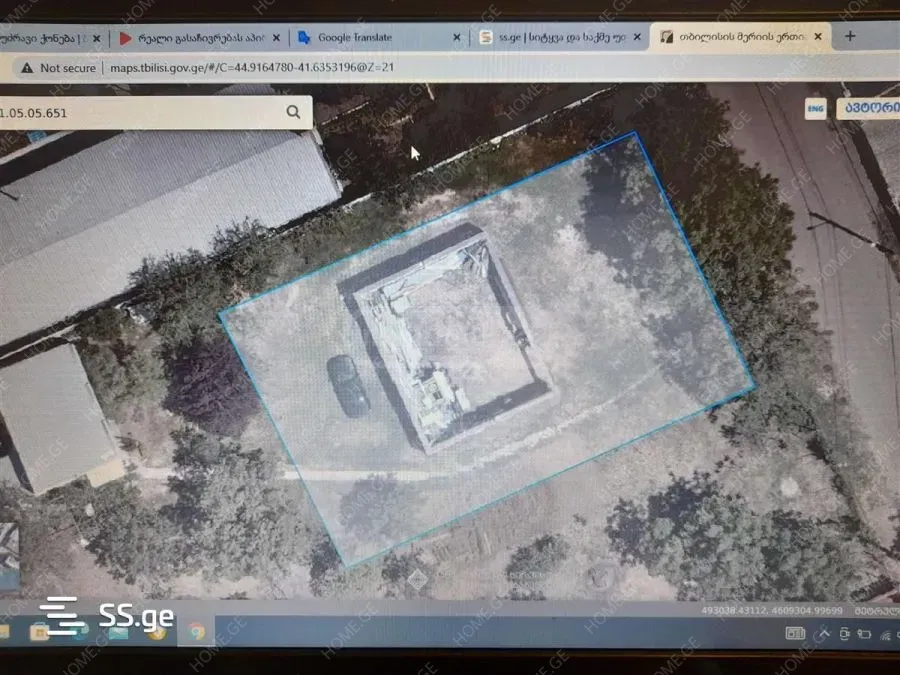
Task: Click the map search field with cadastral code
Action: point(140,112)
